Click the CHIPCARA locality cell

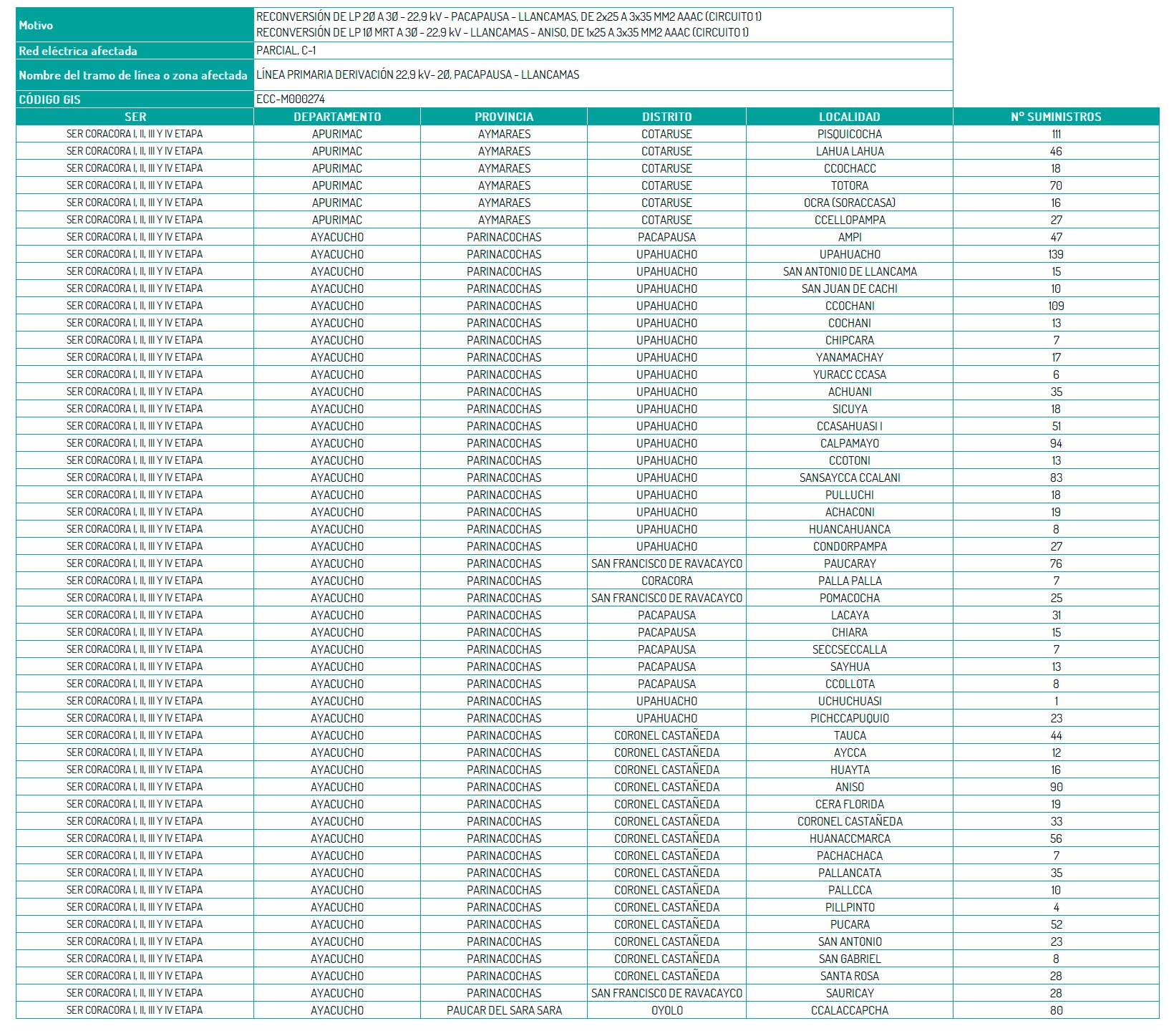pyautogui.click(x=850, y=340)
